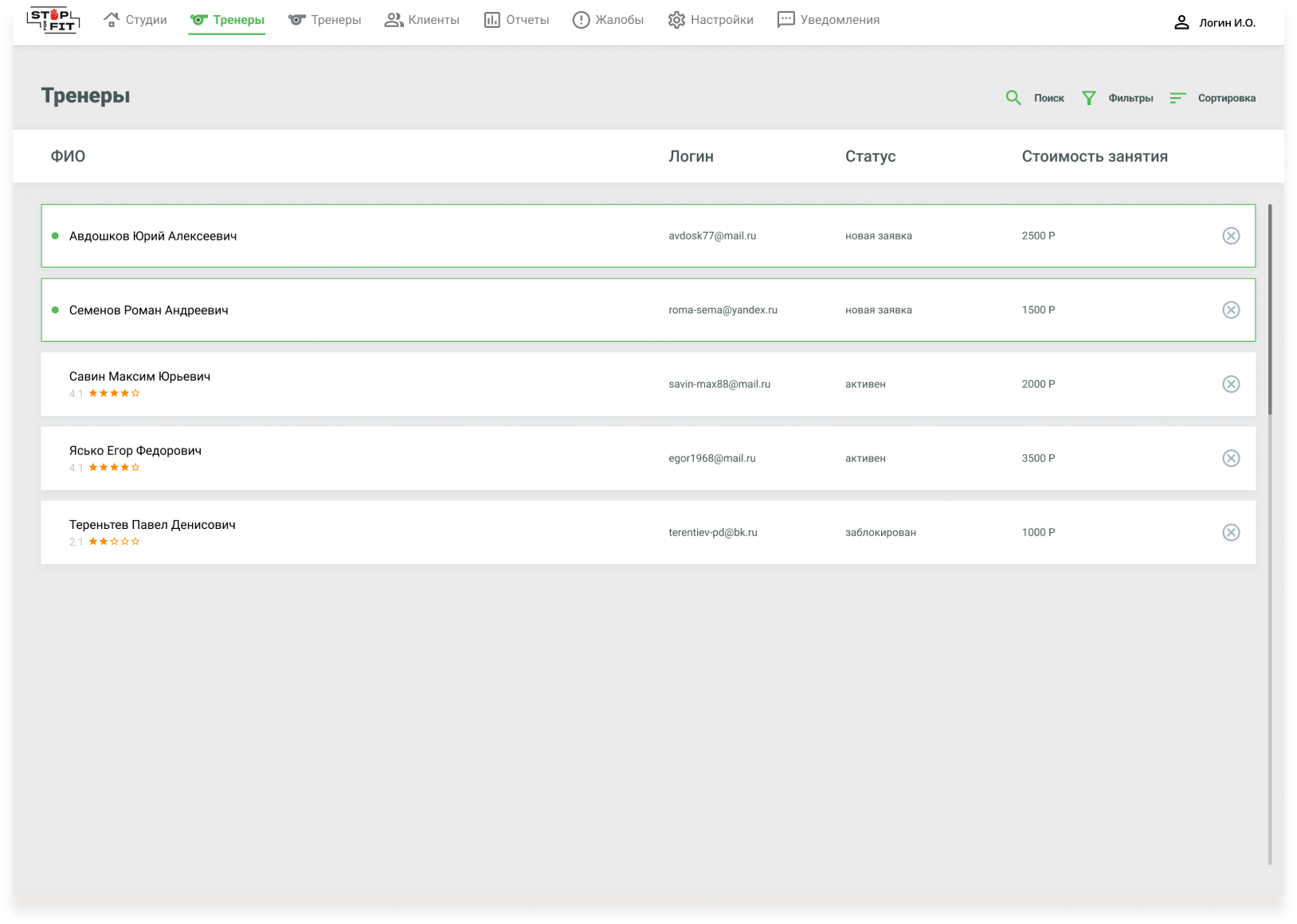Click star rating of Тереньтев Павел
Viewport: 1297px width, 924px height.
114,542
